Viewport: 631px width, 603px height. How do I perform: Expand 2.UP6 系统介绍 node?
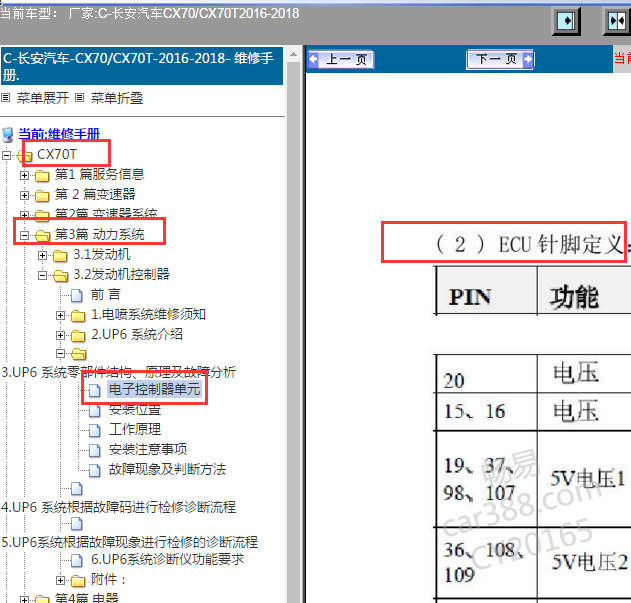click(x=60, y=335)
